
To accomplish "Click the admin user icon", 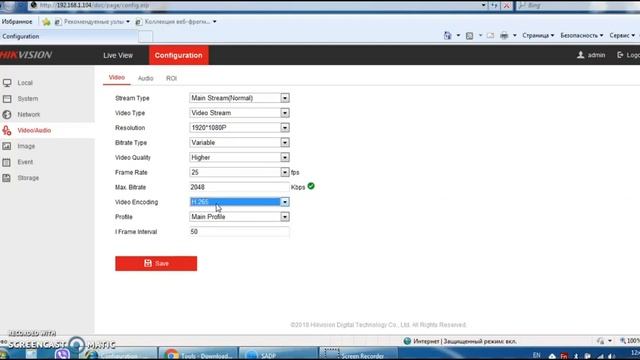I will pyautogui.click(x=580, y=55).
